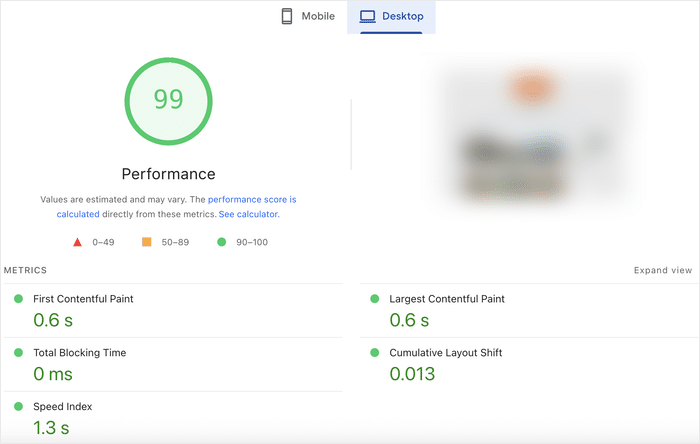Click the Speed Index green dot
Screen dimensions: 700x444
18,406
